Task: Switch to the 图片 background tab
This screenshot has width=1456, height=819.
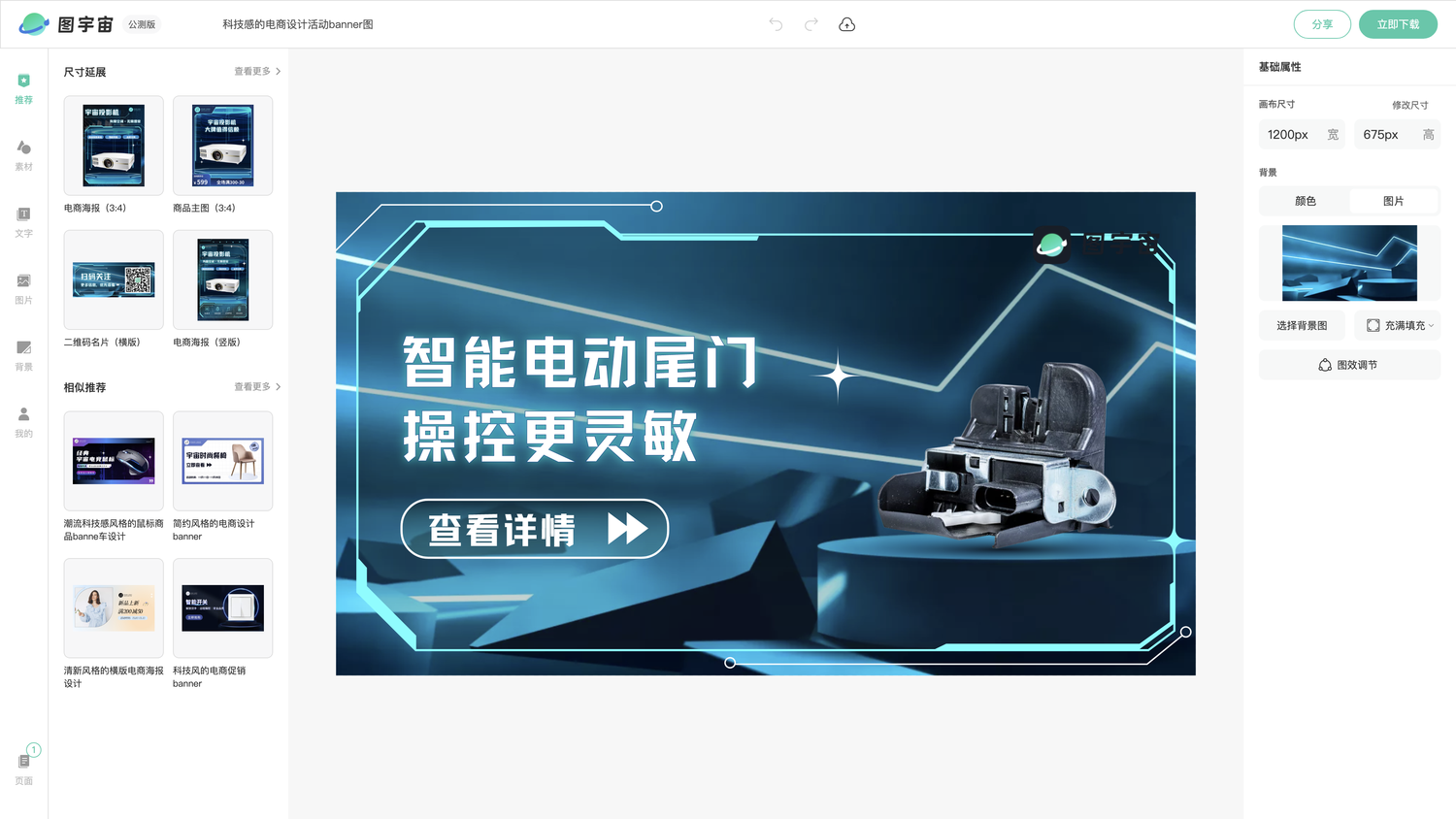Action: point(1394,201)
